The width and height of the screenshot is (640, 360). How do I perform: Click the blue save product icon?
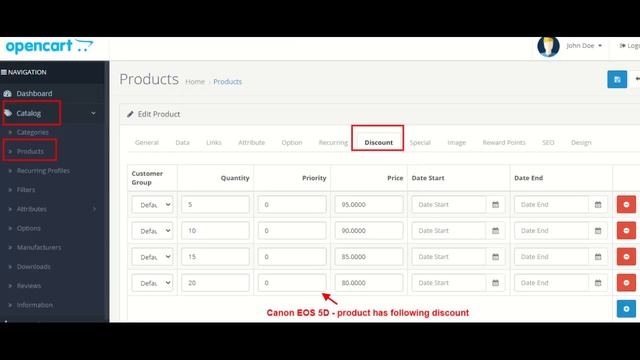coord(617,79)
